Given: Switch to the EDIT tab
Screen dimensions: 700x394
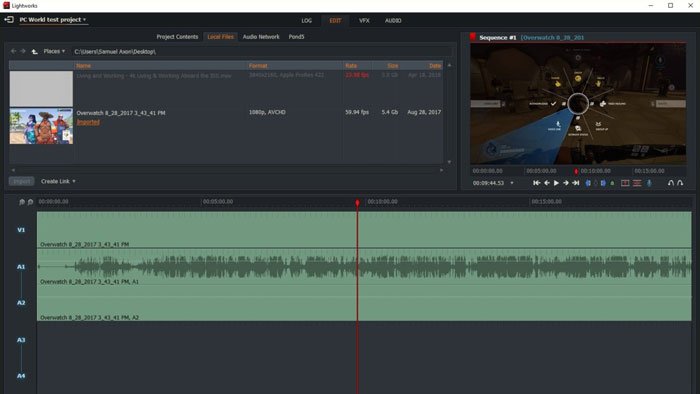Looking at the screenshot, I should coord(335,21).
